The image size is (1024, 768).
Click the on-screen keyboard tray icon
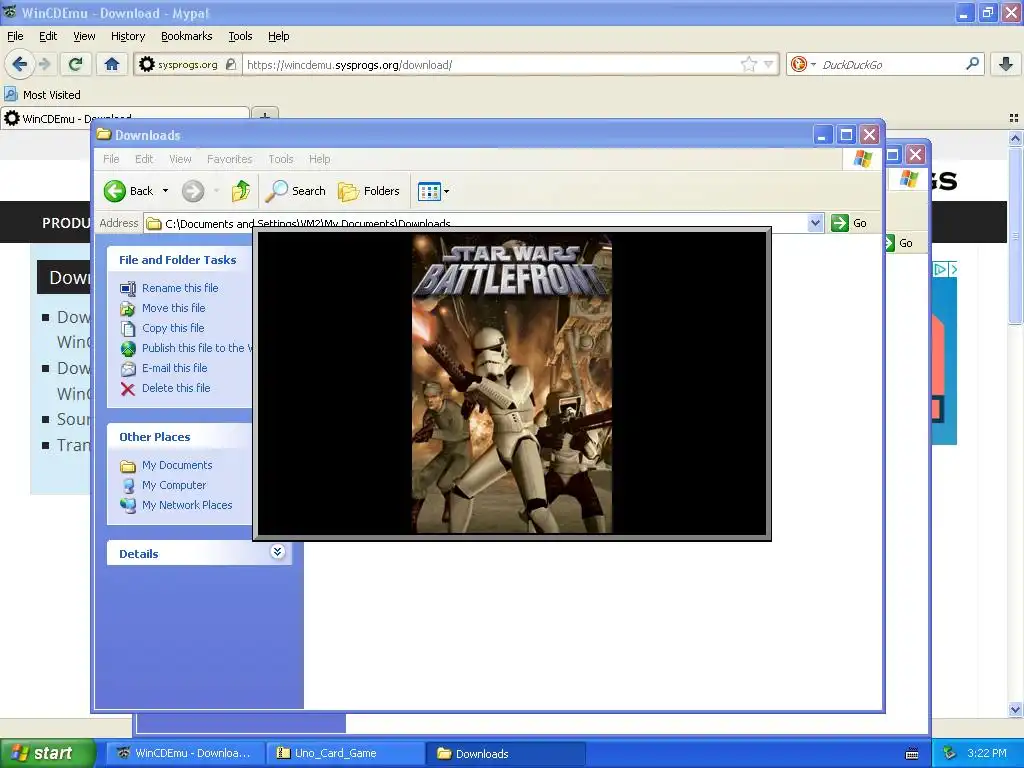tap(912, 754)
